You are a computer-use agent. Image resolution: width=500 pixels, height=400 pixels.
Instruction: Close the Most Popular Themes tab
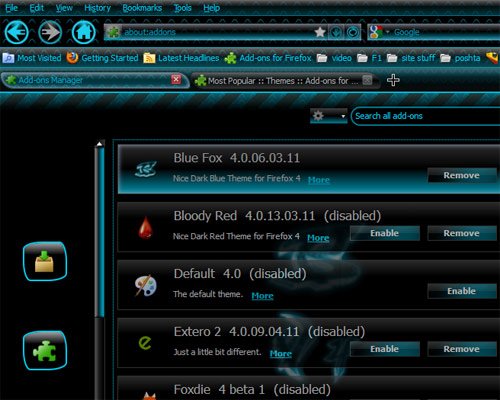tap(367, 80)
